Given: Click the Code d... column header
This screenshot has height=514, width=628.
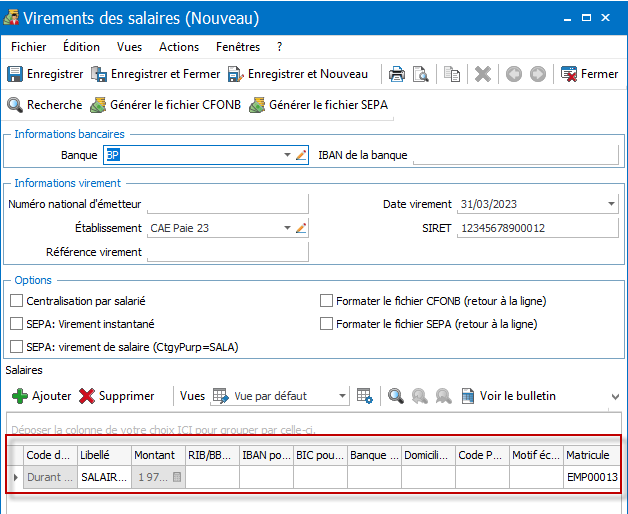Looking at the screenshot, I should click(50, 455).
